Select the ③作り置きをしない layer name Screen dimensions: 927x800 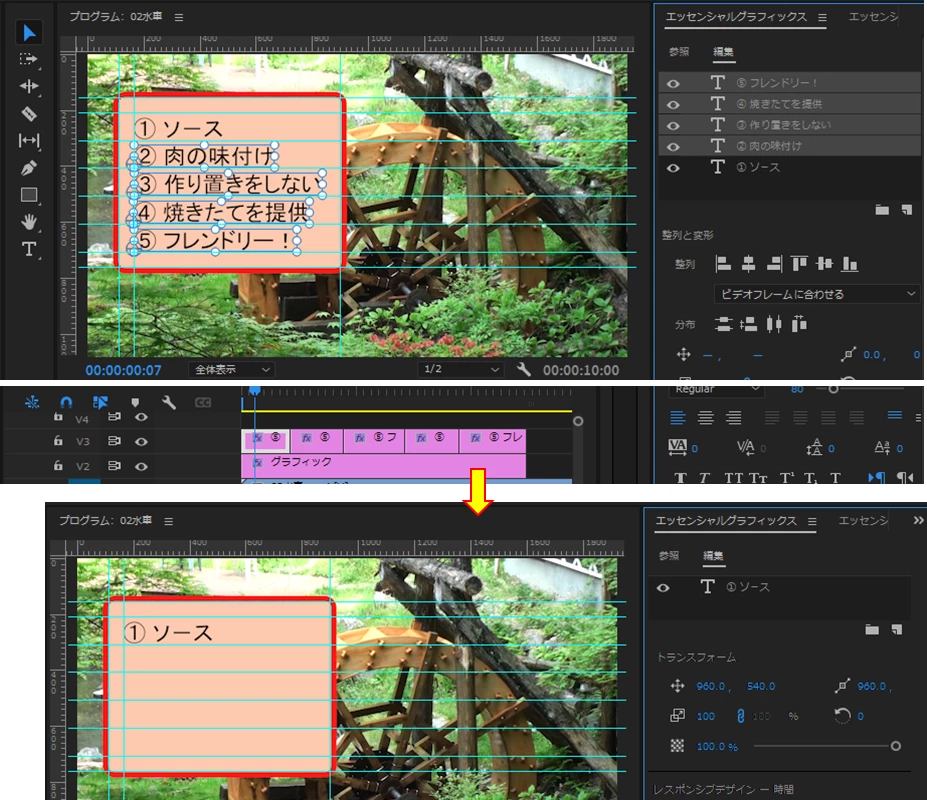click(783, 125)
